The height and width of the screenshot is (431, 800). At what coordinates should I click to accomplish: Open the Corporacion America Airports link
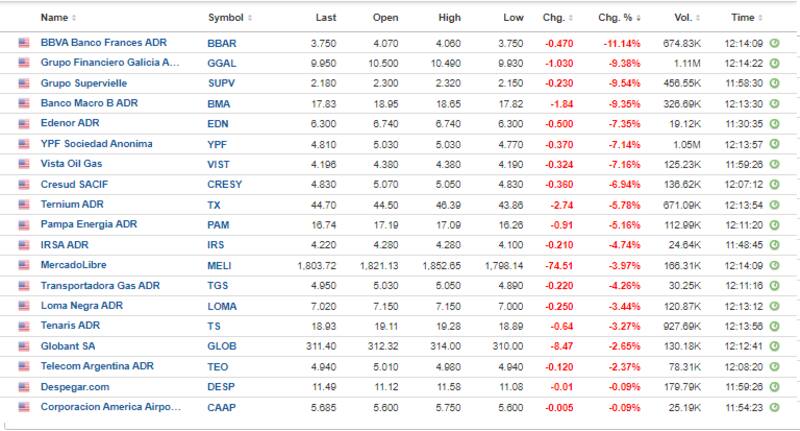(x=110, y=407)
